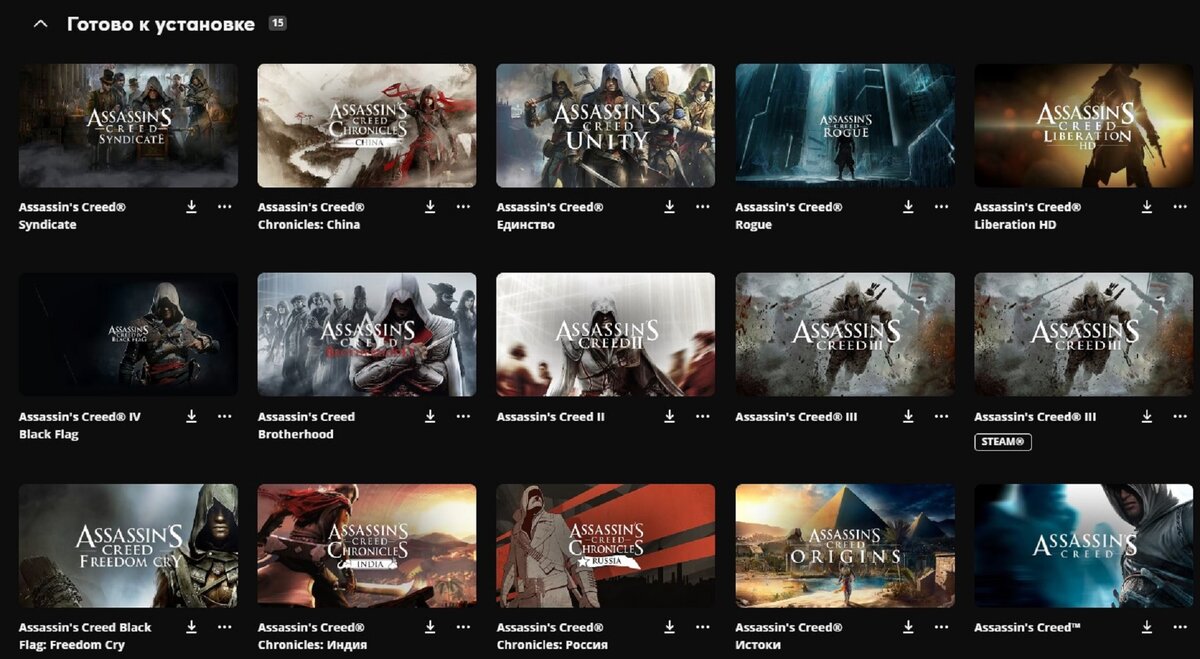Screen dimensions: 1200x659
Task: Download Assassin's Creed Chronicles: Индия
Action: point(430,627)
